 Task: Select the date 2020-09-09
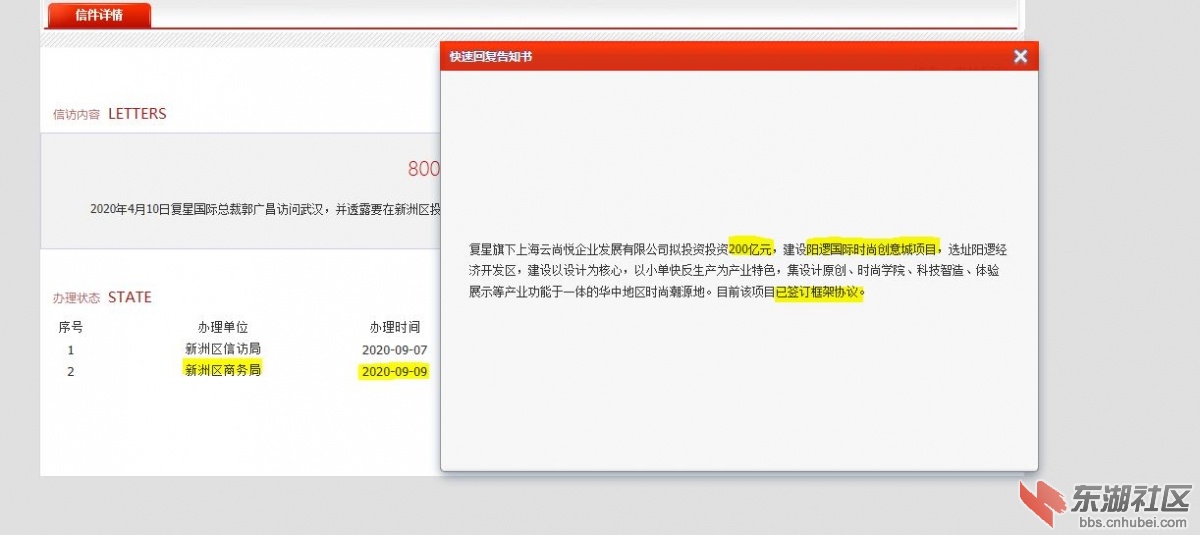pos(394,372)
